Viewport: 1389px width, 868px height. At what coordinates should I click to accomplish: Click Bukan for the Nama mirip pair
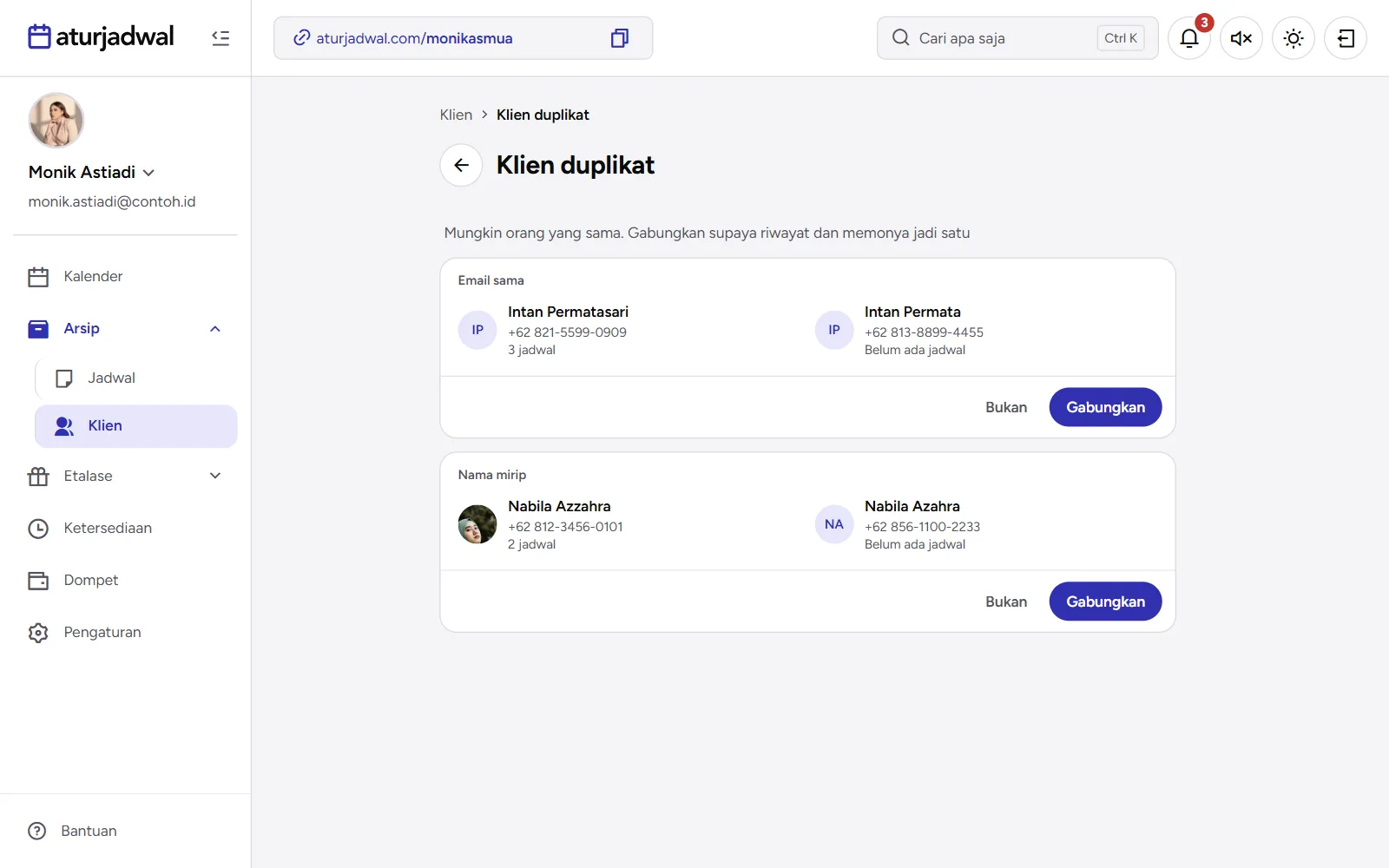click(x=1006, y=602)
